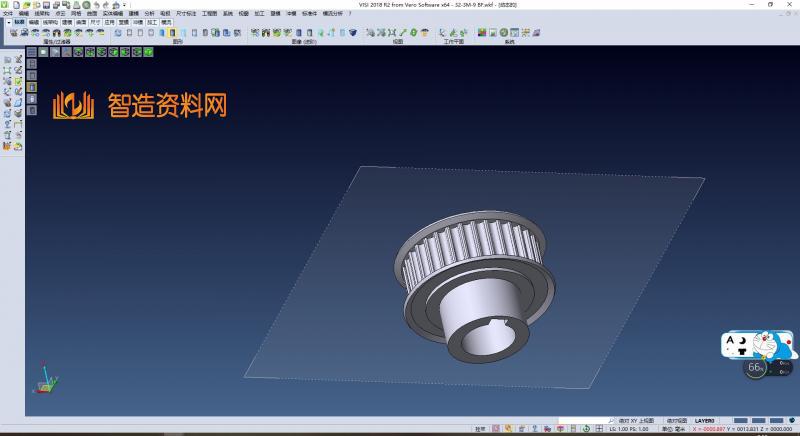Screen dimensions: 800x436
Task: Click first icon in 工作平面 group
Action: tap(442, 33)
